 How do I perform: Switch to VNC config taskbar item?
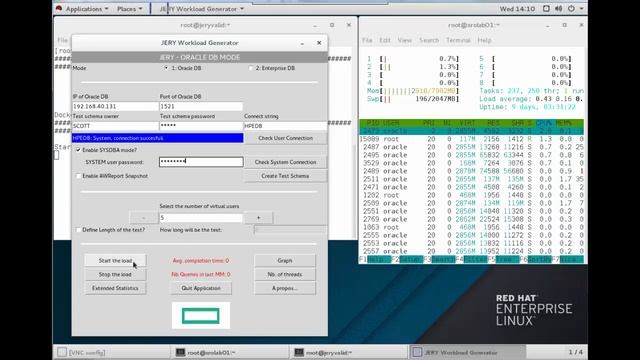click(x=111, y=352)
